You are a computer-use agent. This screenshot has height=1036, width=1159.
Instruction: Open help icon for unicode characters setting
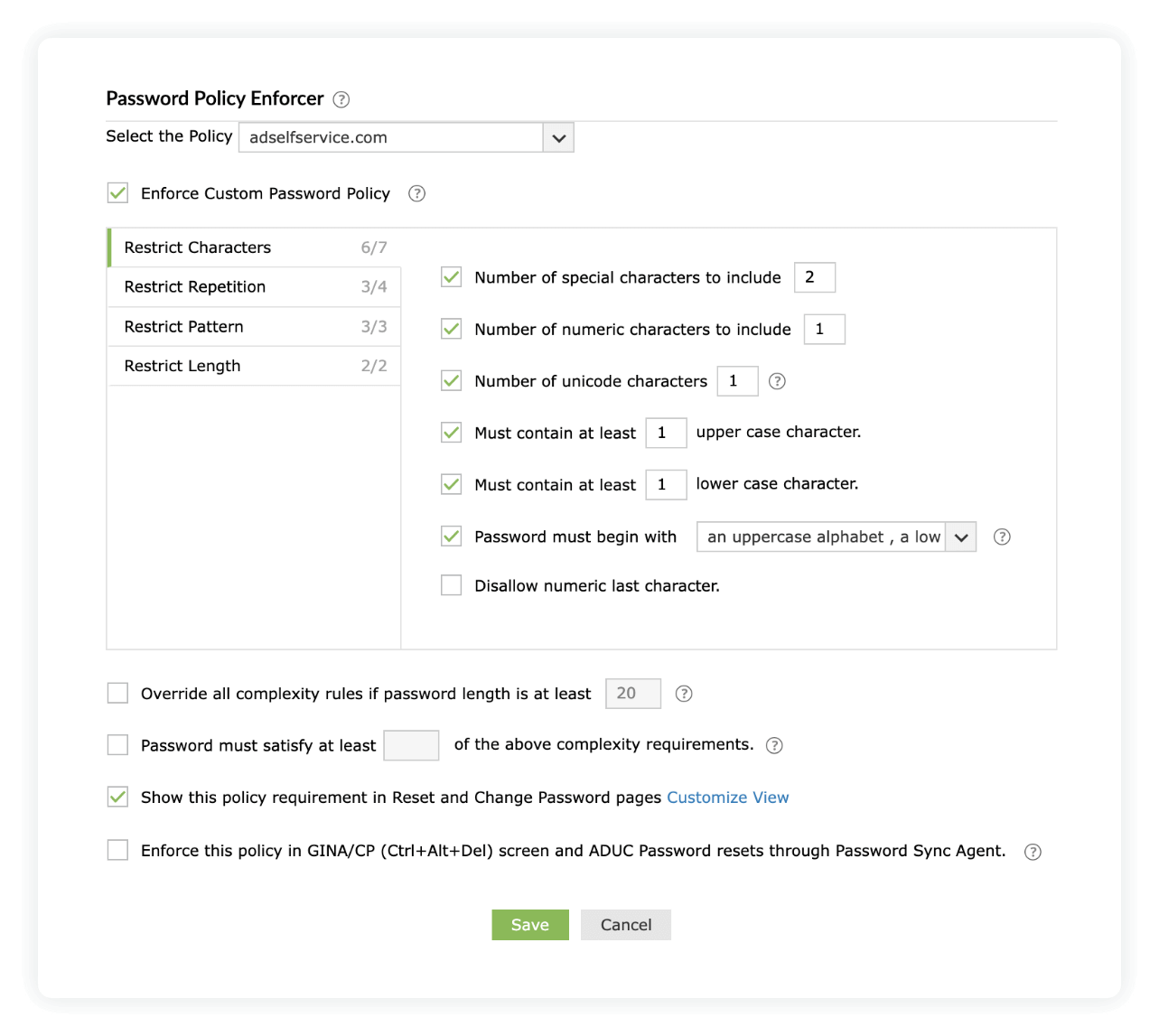(777, 381)
